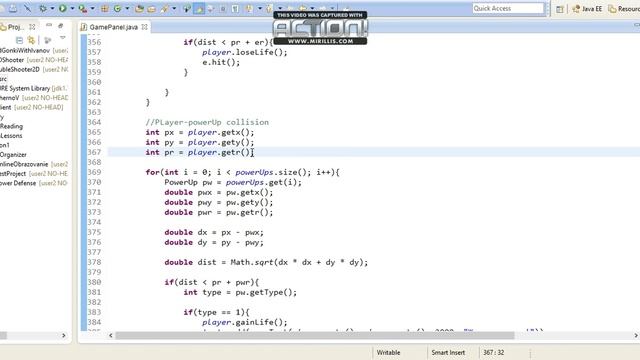The height and width of the screenshot is (360, 640).
Task: Click the Open Task icon
Action: coord(151,8)
